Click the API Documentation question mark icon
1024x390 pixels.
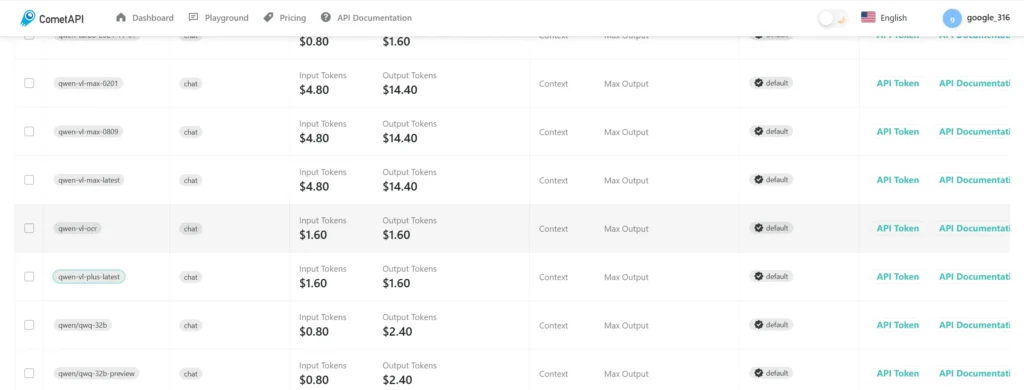point(326,18)
